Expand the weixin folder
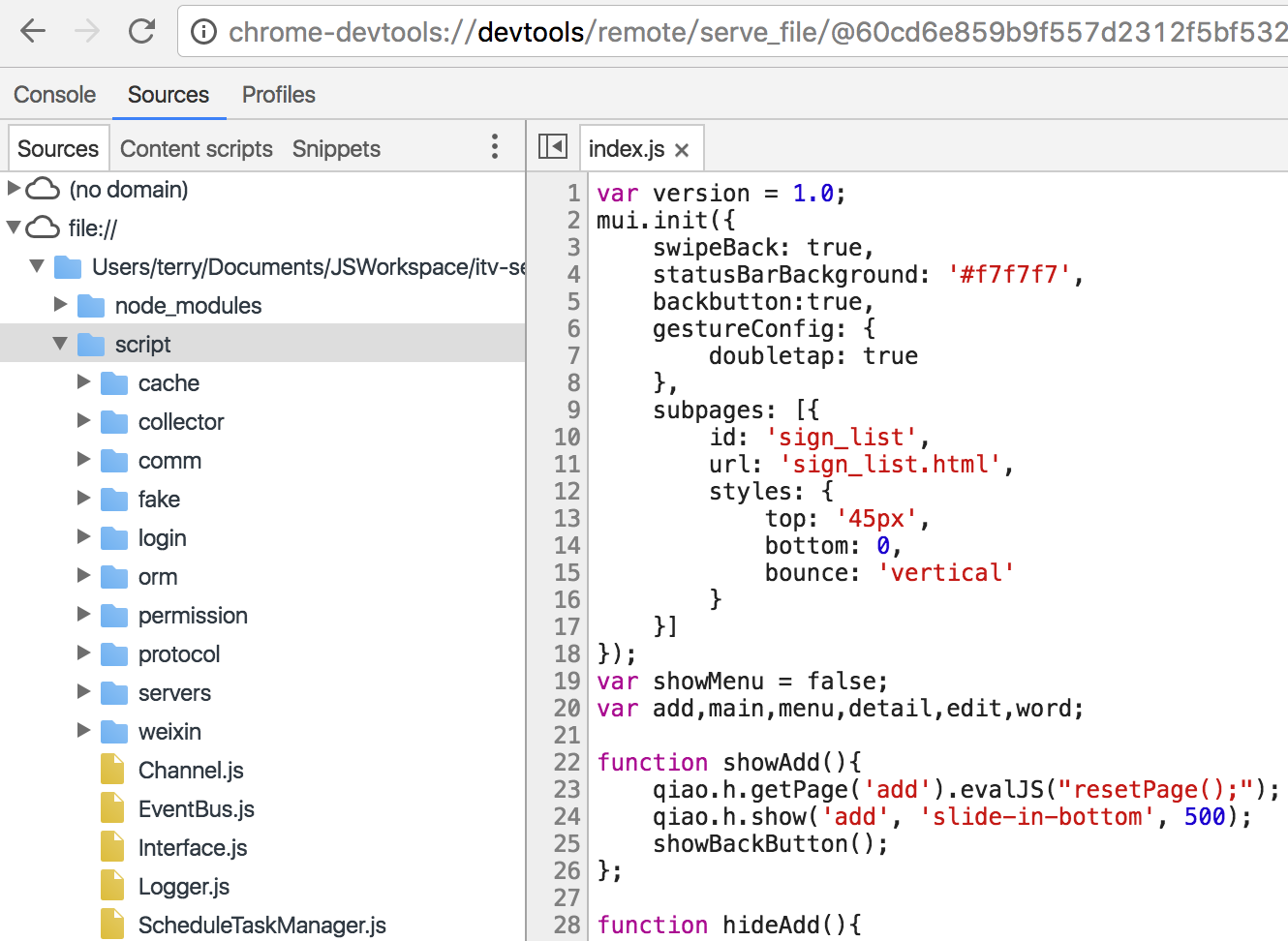Screen dimensions: 1288x941 click(x=83, y=730)
